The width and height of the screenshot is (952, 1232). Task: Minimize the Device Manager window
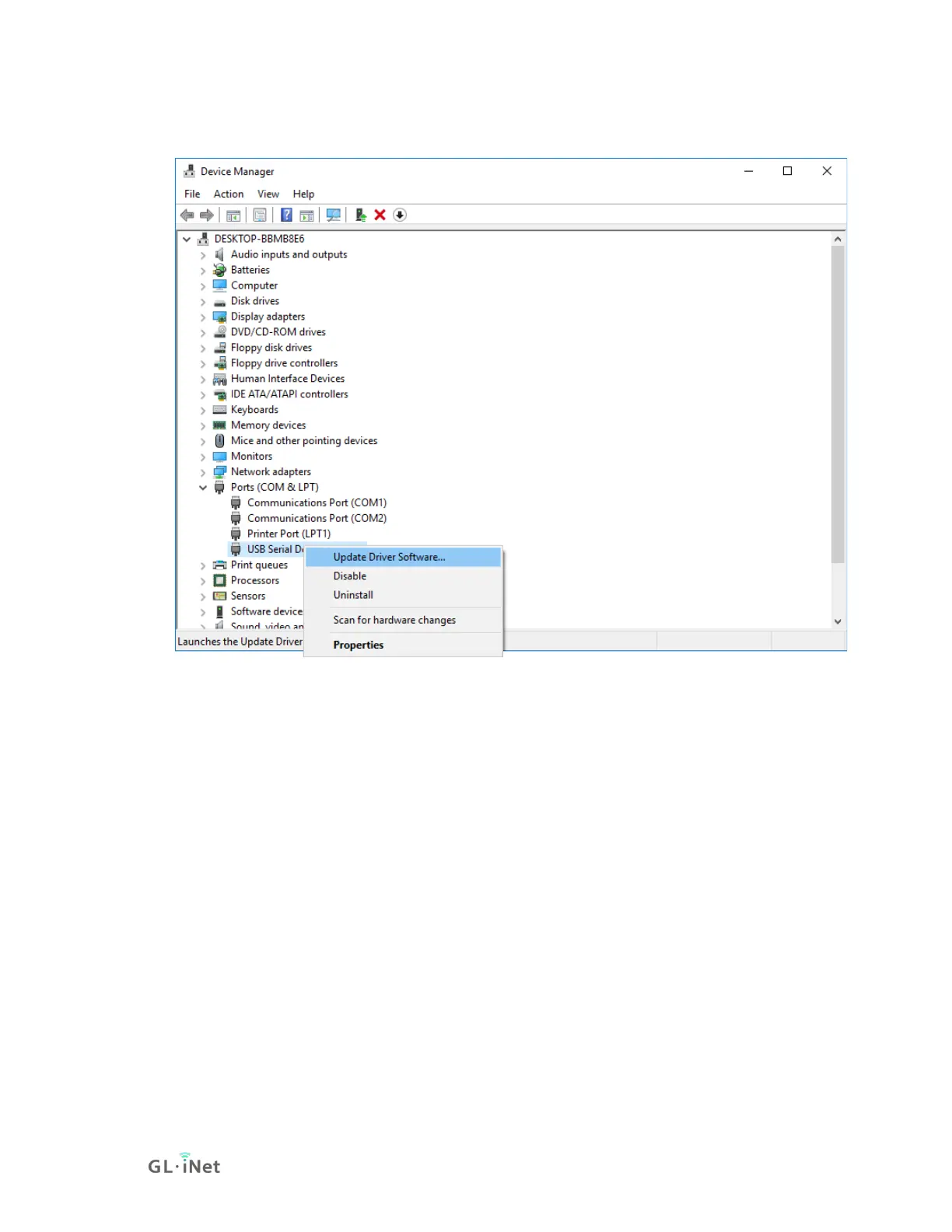click(748, 171)
